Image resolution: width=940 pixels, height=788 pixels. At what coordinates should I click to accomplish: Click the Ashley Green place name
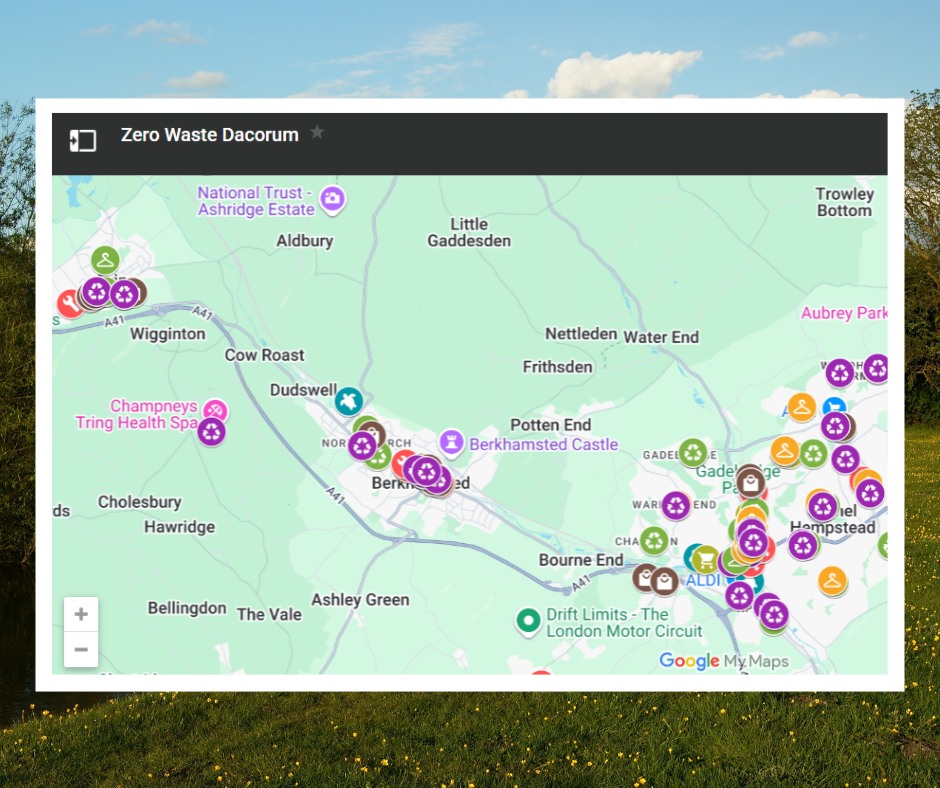(x=360, y=600)
